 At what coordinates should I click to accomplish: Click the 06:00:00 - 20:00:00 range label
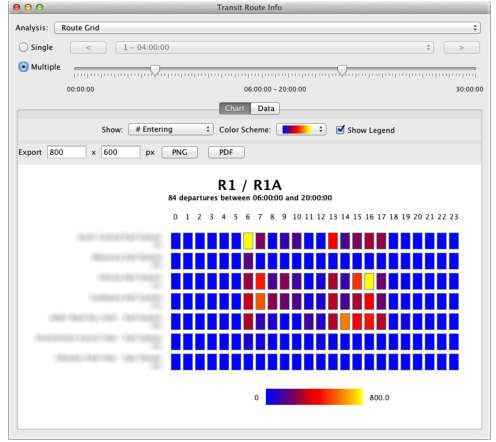[x=275, y=89]
